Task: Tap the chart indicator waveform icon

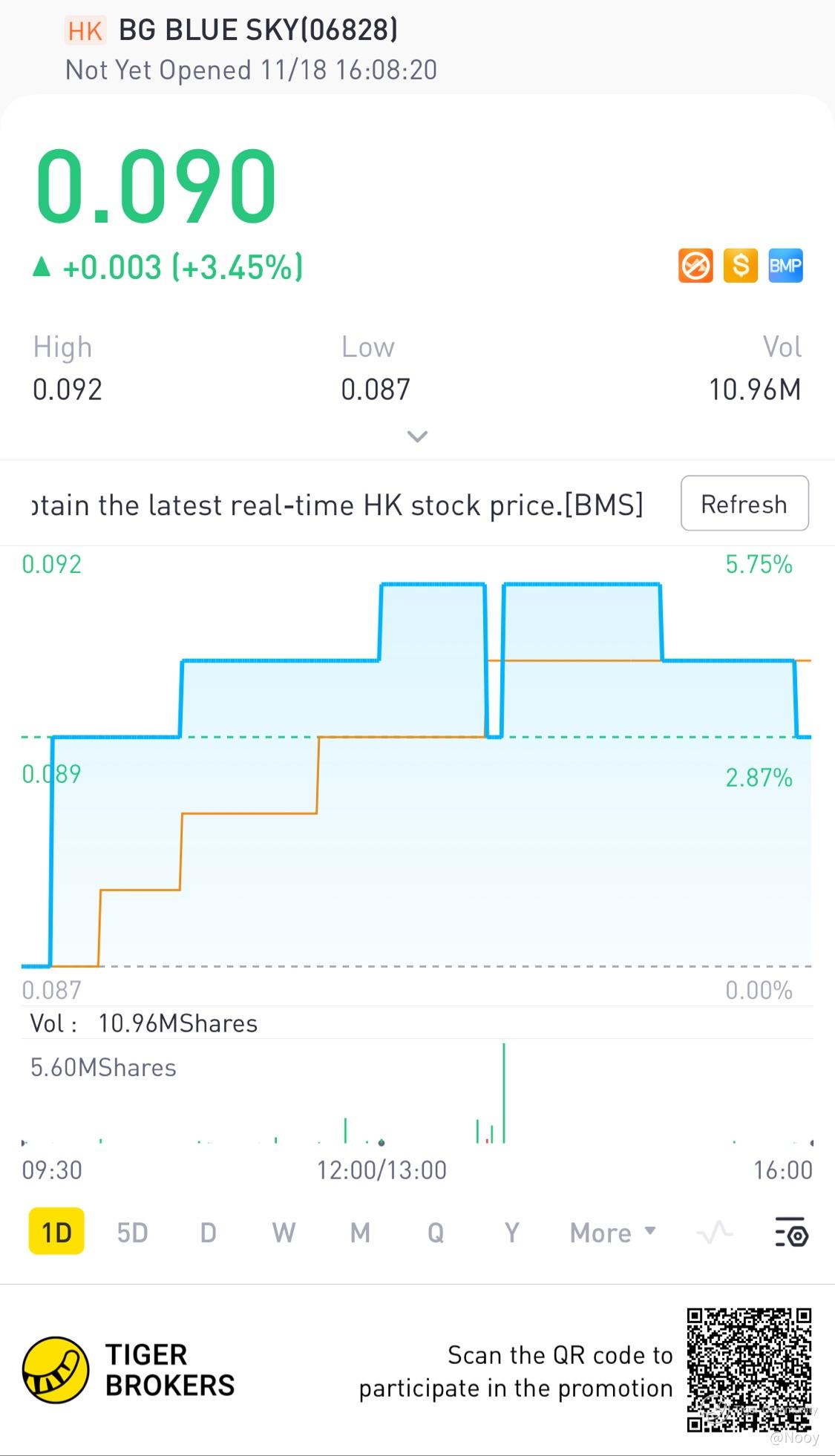Action: [x=715, y=1233]
